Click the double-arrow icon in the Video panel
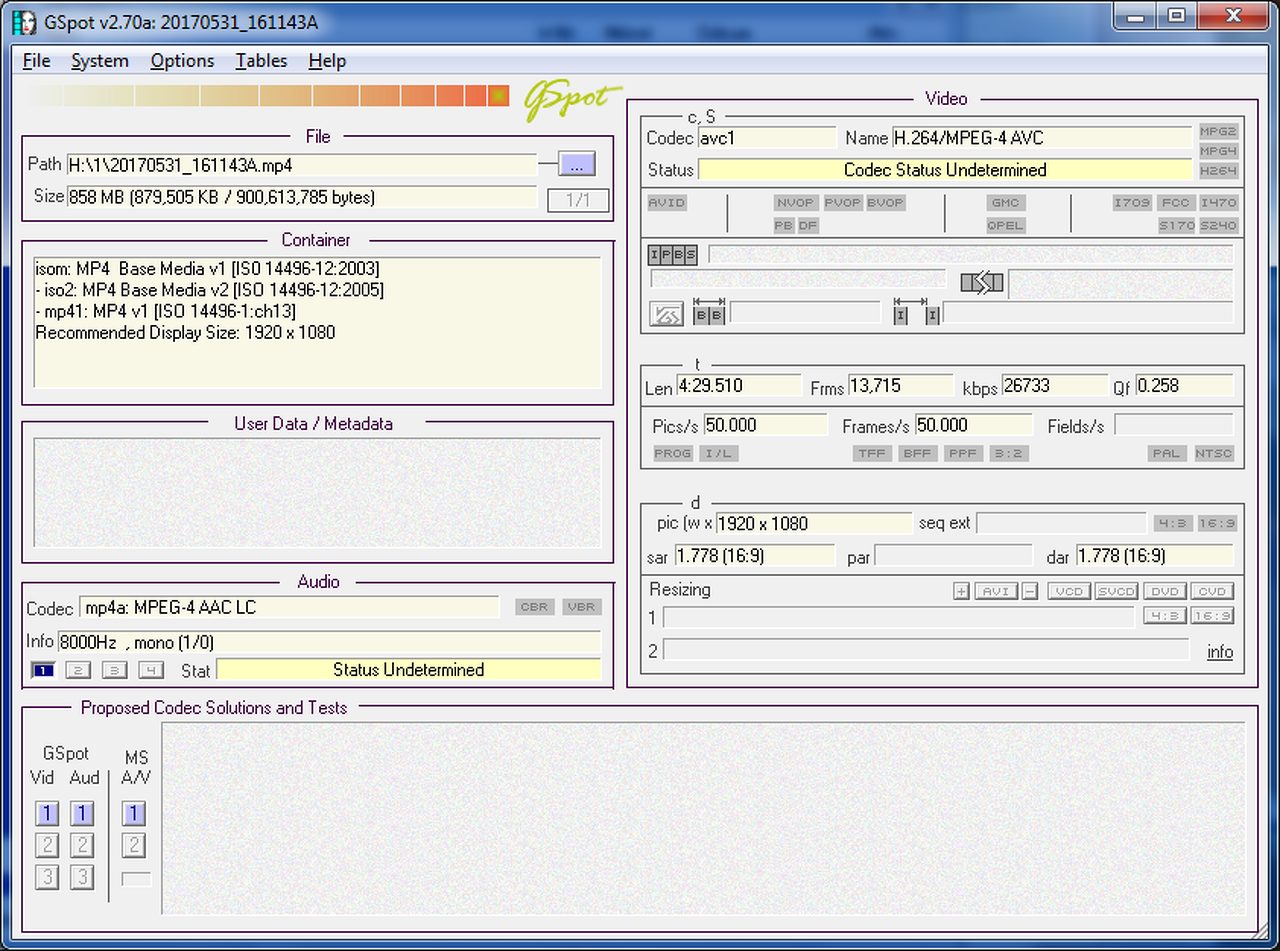The height and width of the screenshot is (951, 1280). (x=982, y=283)
